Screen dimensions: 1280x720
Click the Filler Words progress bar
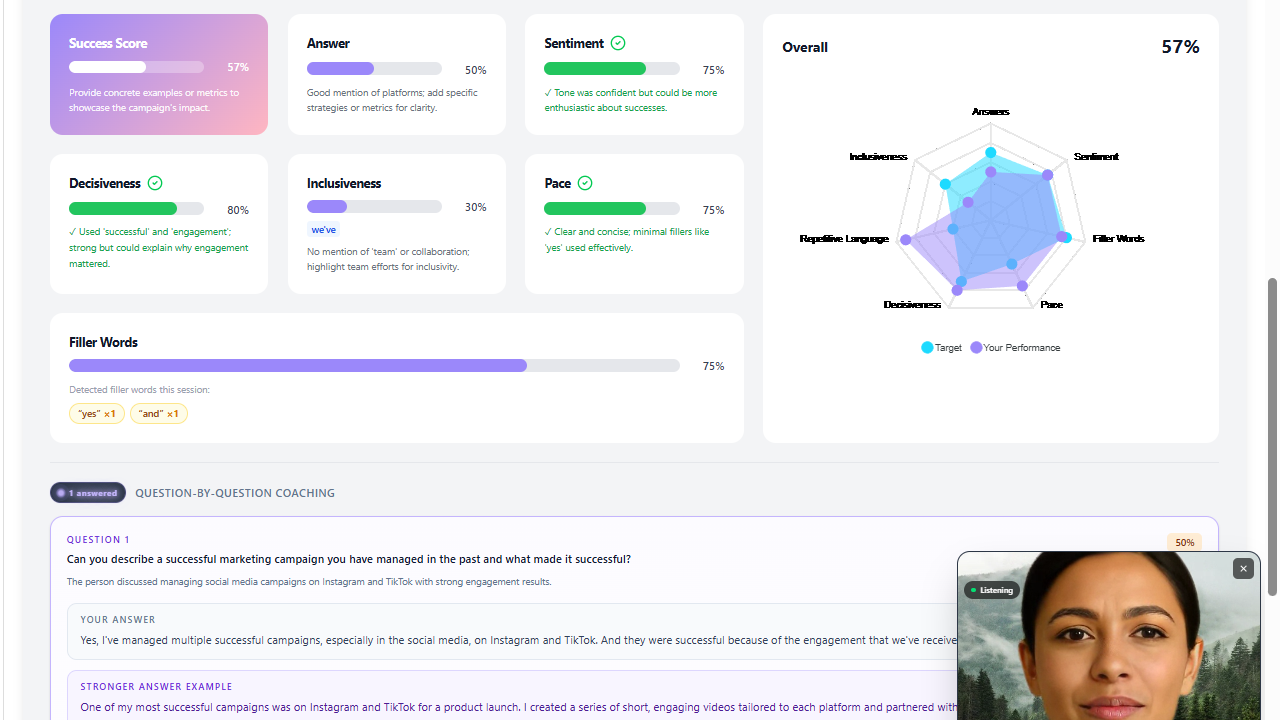tap(374, 366)
